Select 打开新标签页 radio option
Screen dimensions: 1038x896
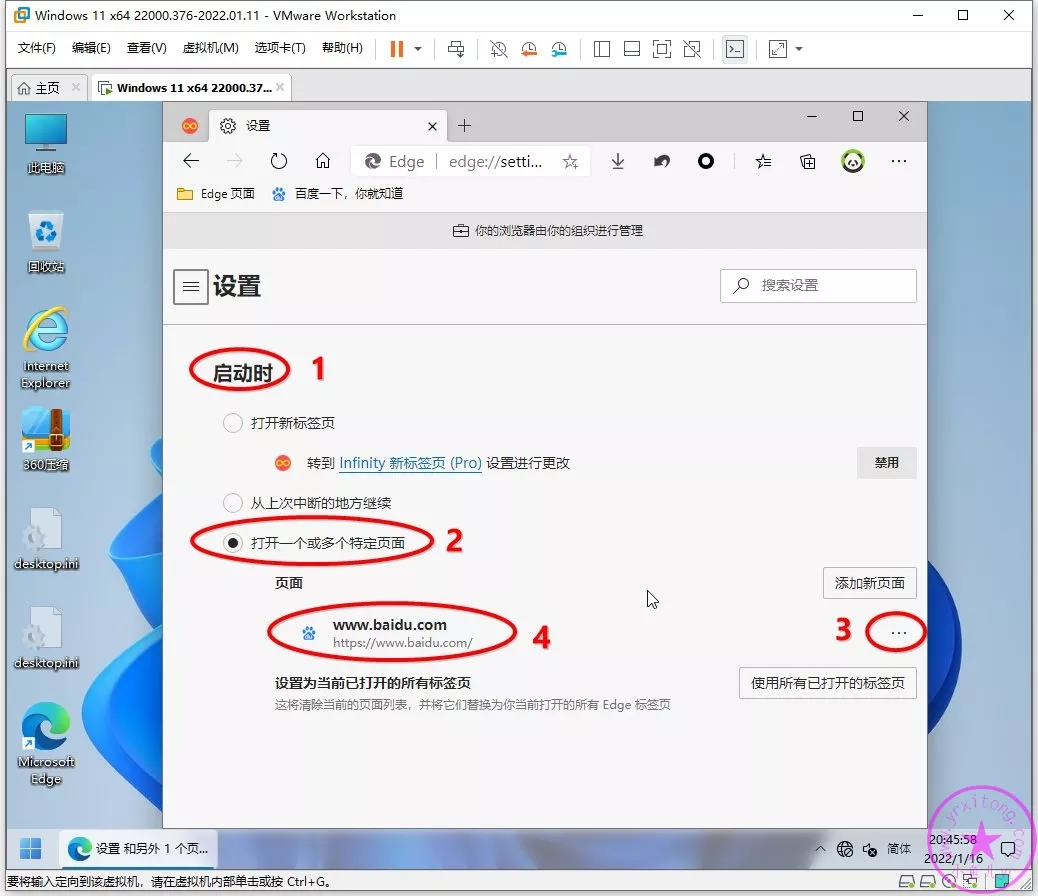pyautogui.click(x=233, y=423)
